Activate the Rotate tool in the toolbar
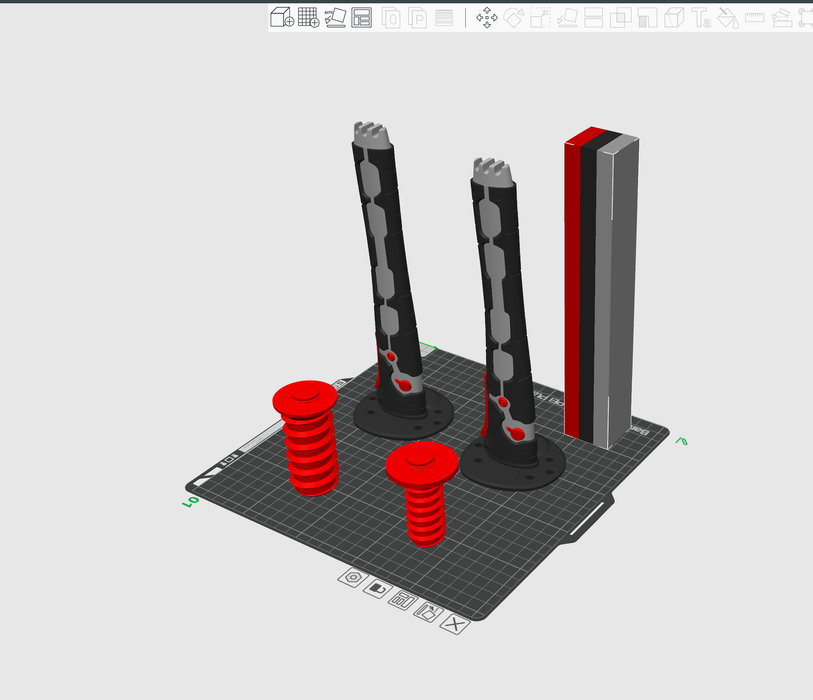The width and height of the screenshot is (813, 700). point(514,17)
